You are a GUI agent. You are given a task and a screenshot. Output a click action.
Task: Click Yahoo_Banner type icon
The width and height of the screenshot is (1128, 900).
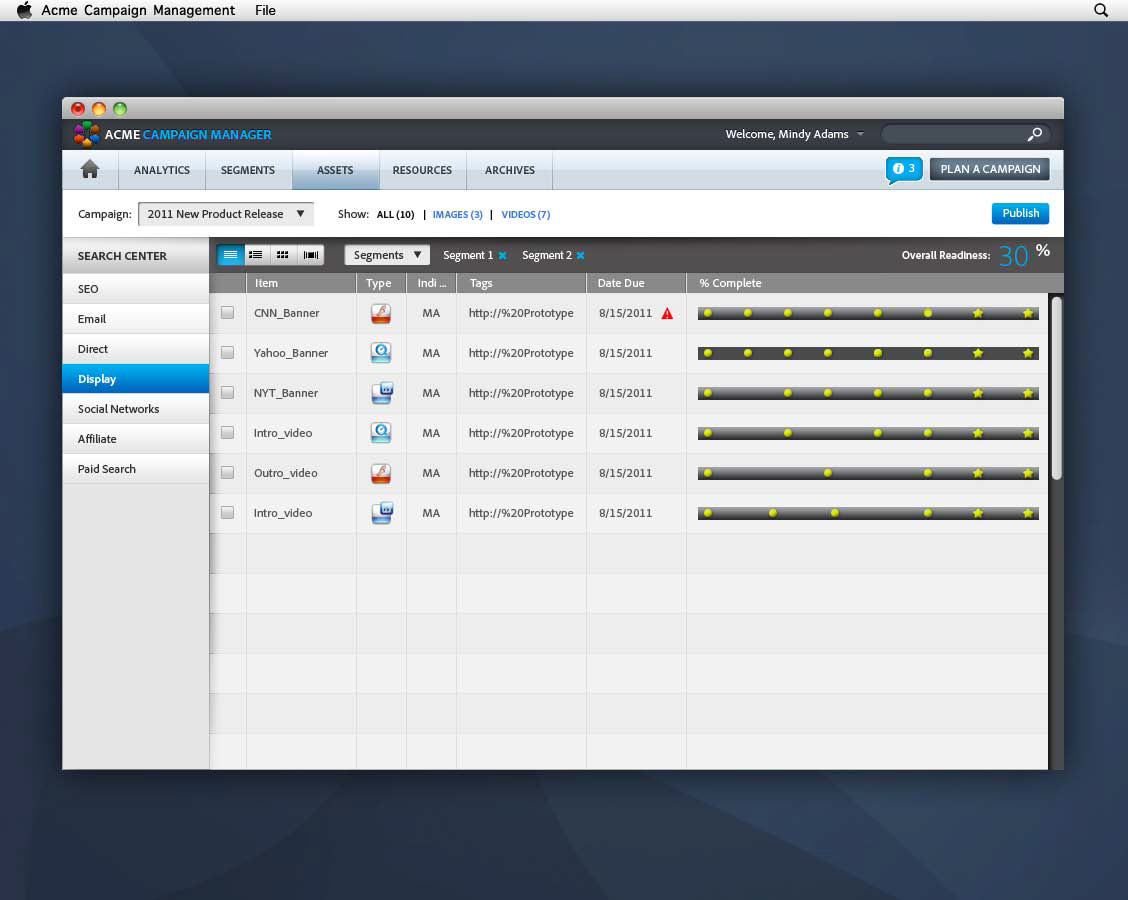point(381,353)
